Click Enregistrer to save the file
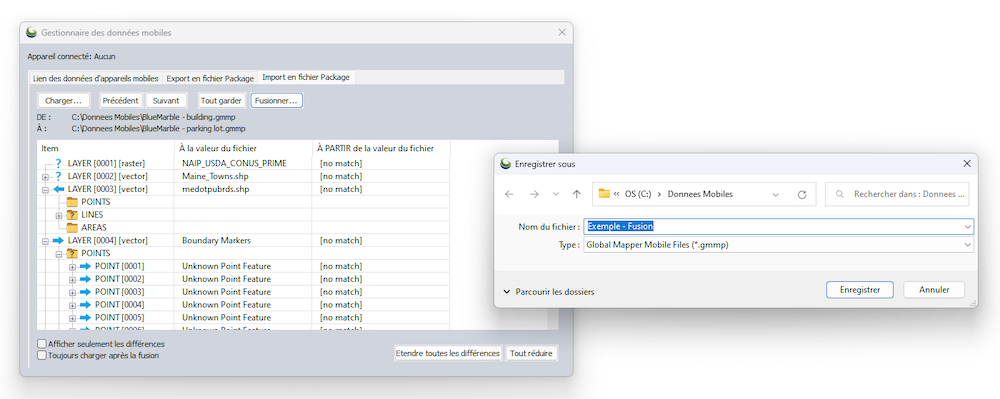The height and width of the screenshot is (399, 1000). pos(860,289)
